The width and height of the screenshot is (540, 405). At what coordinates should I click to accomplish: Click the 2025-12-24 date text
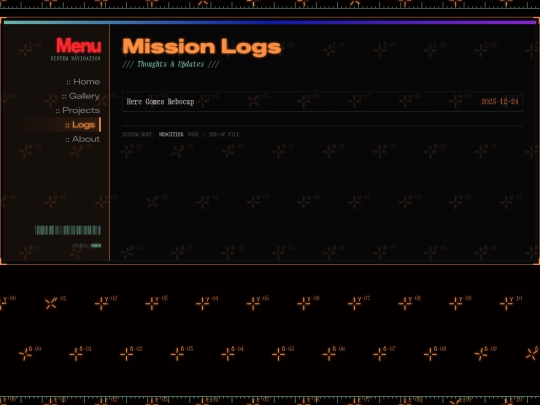[x=499, y=101]
